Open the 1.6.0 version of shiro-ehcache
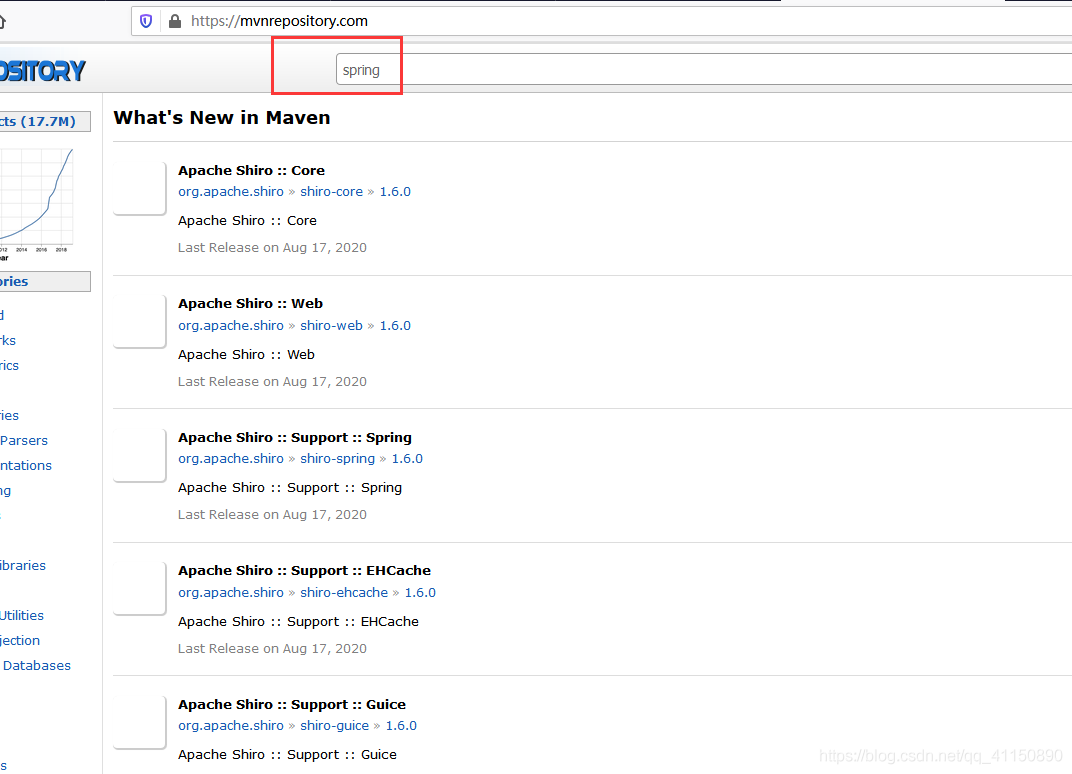 [x=420, y=593]
